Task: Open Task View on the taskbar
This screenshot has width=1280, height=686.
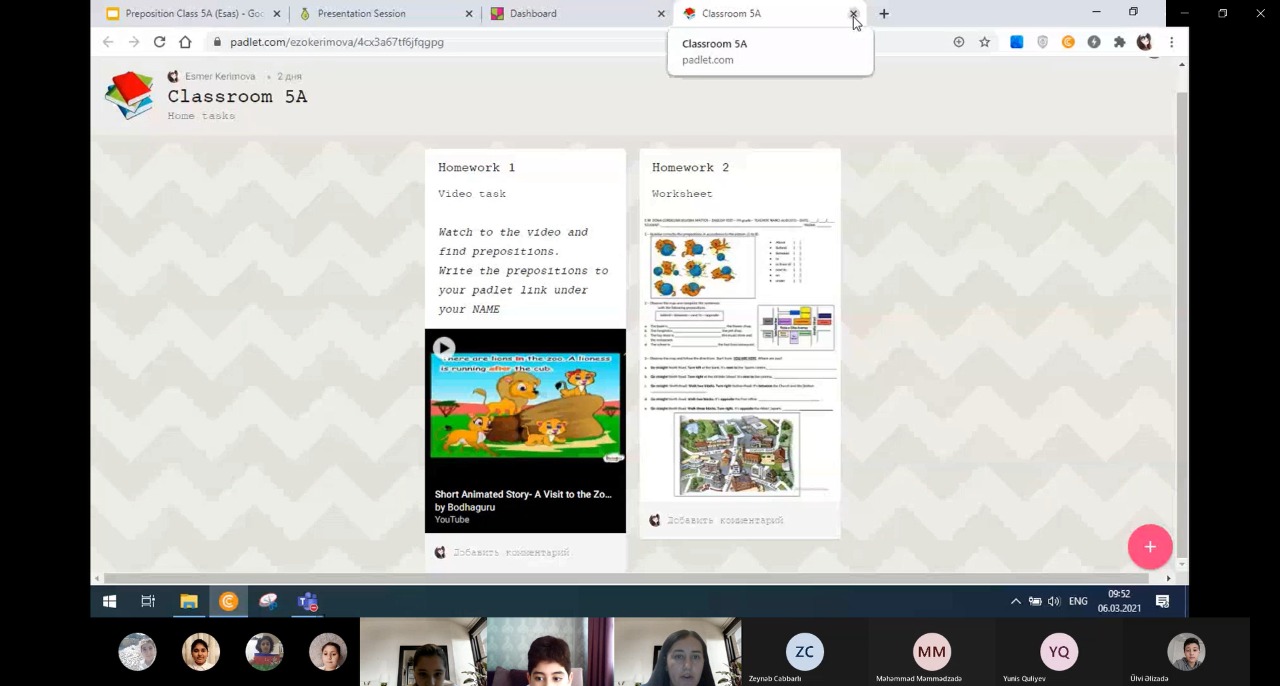Action: point(148,601)
